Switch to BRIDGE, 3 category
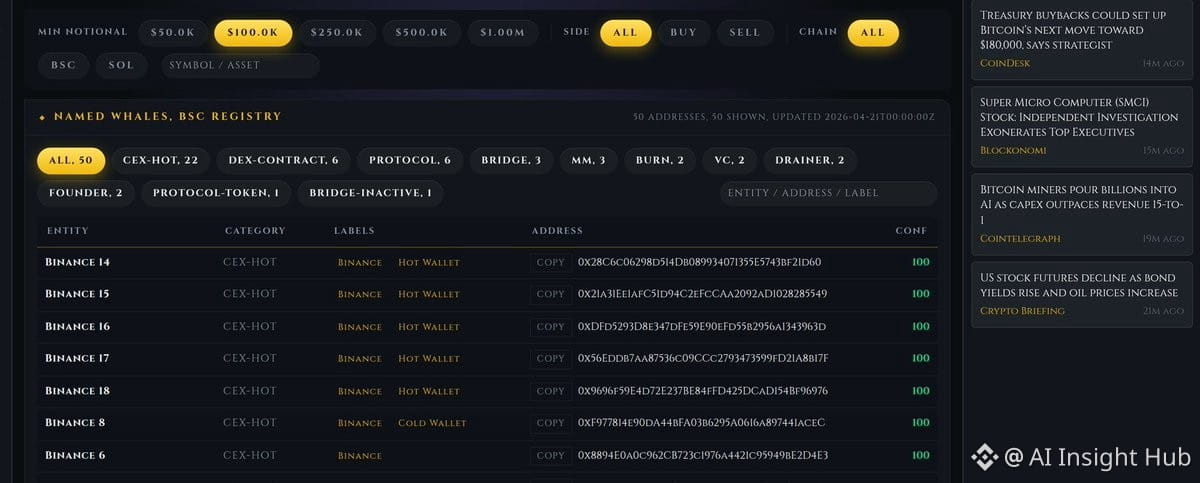1200x483 pixels. (511, 160)
